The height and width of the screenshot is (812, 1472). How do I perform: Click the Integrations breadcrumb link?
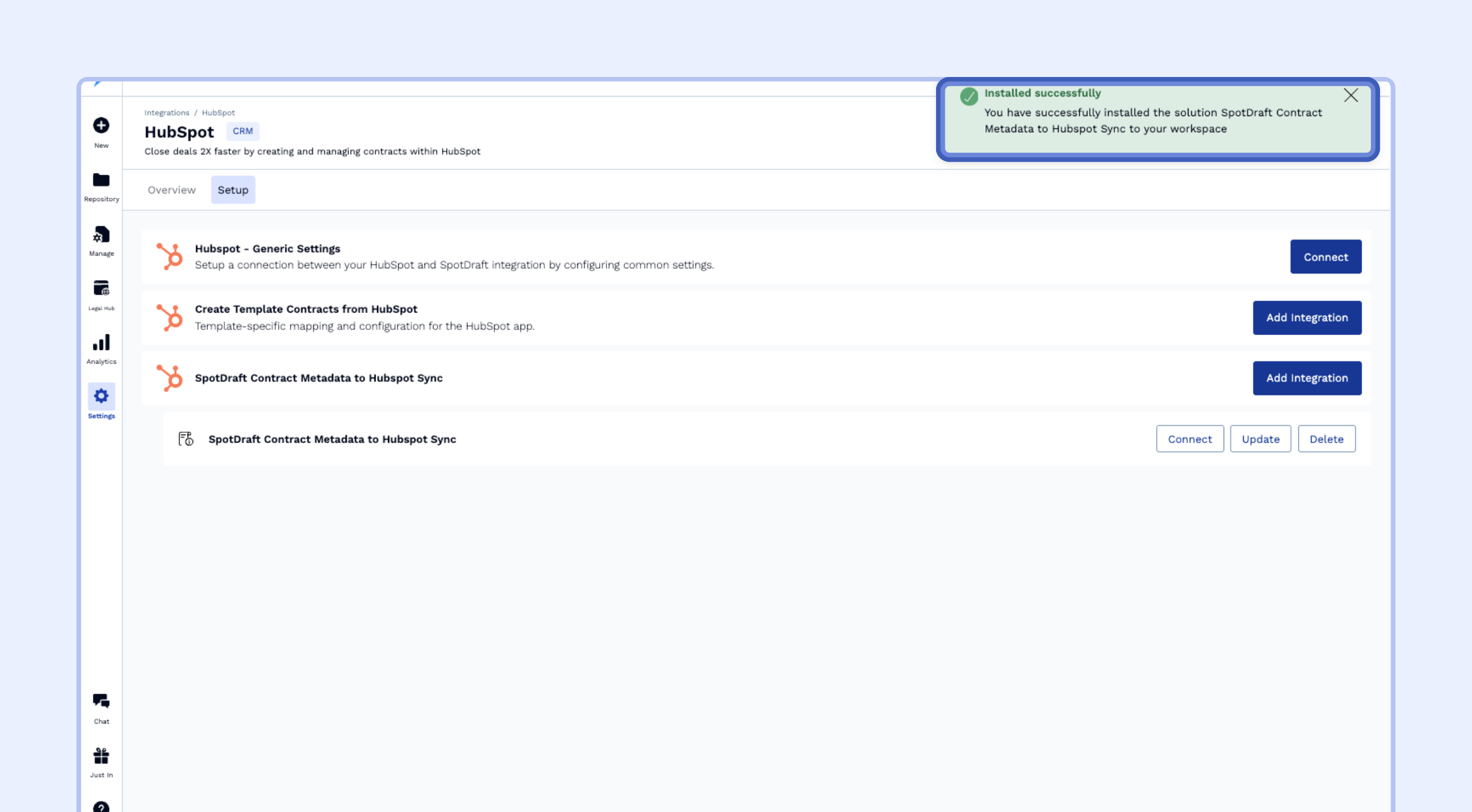tap(167, 113)
